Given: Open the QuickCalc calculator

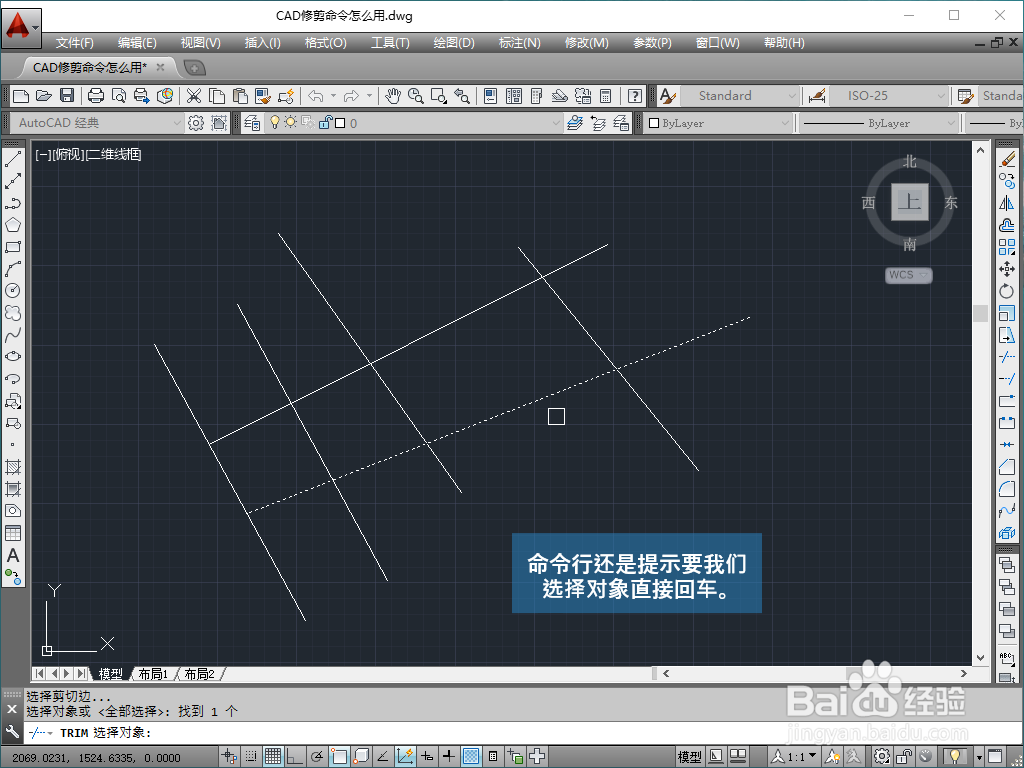Looking at the screenshot, I should (x=605, y=96).
